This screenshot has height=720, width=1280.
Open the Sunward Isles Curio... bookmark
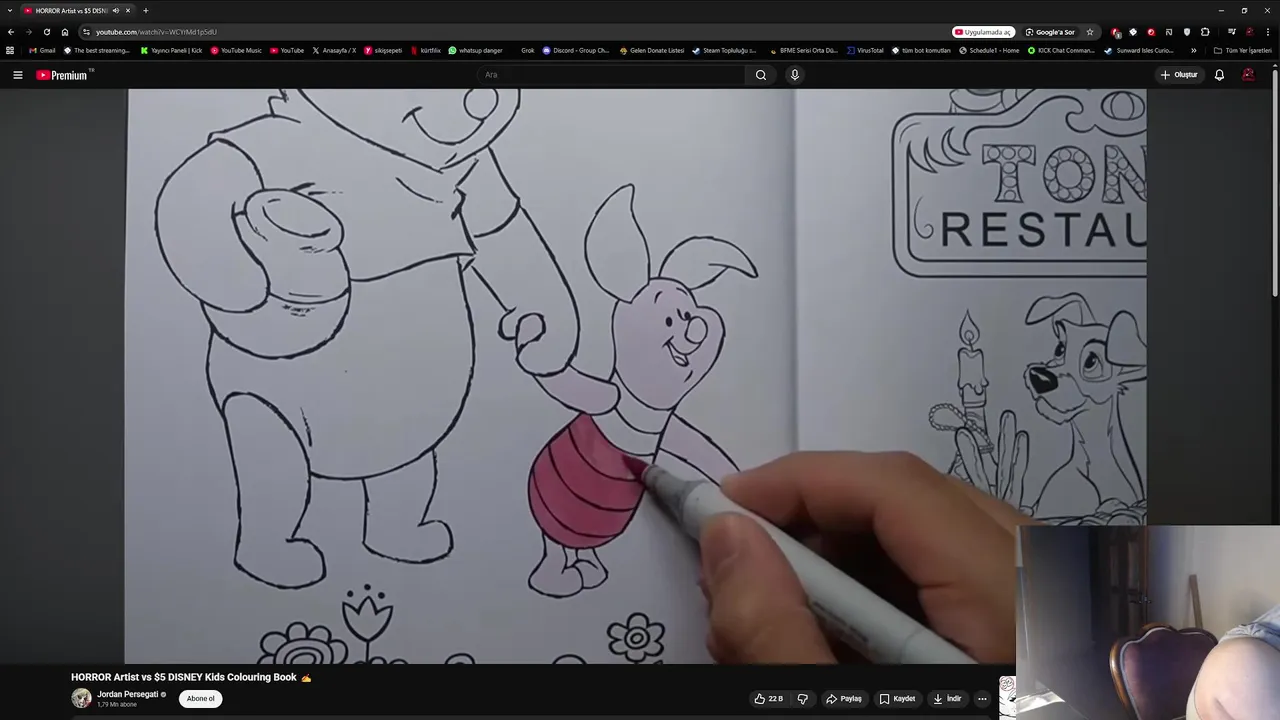point(1139,50)
